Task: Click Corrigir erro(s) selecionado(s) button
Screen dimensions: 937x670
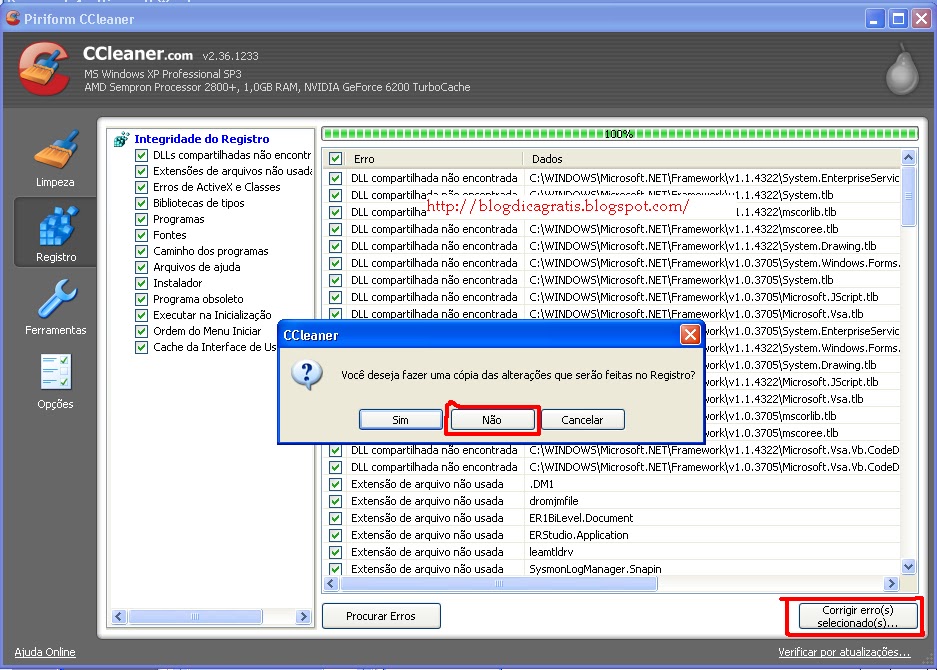Action: [858, 616]
